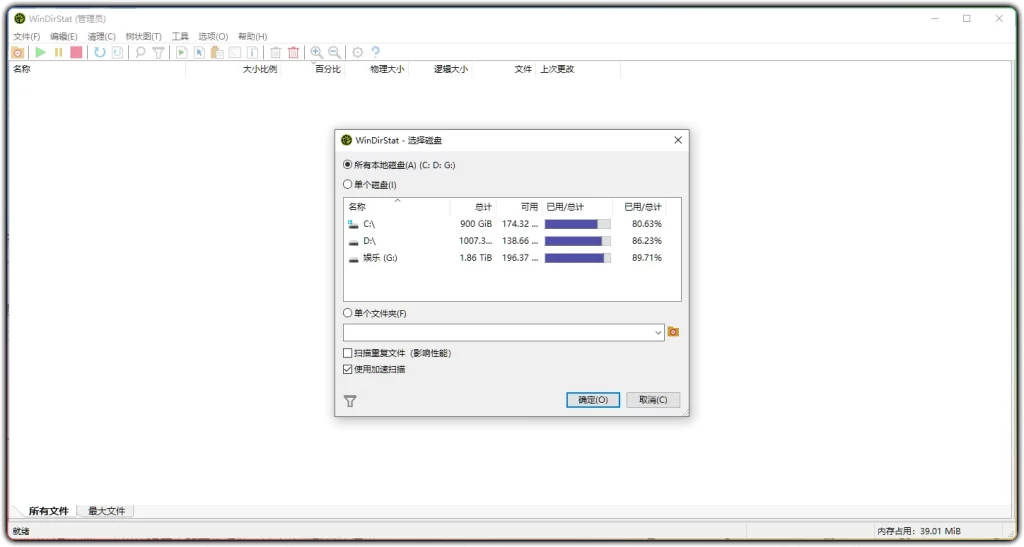Open the 工具 menu
Screen dimensions: 1024x547
point(180,37)
